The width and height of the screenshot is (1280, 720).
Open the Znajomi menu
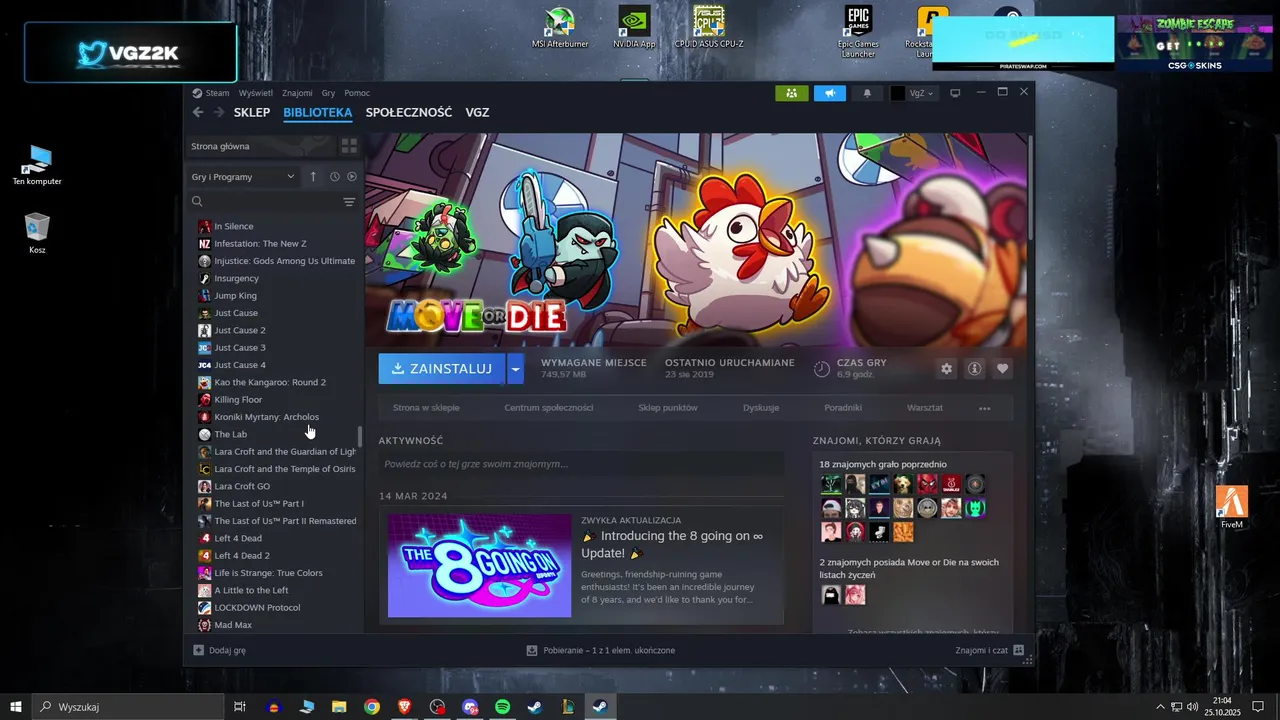[297, 93]
